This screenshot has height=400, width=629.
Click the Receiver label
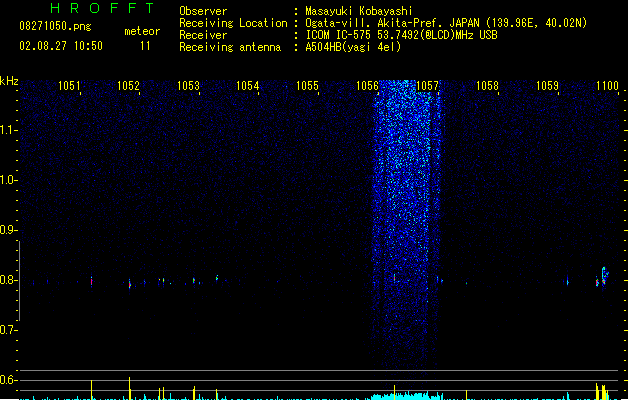coord(203,35)
